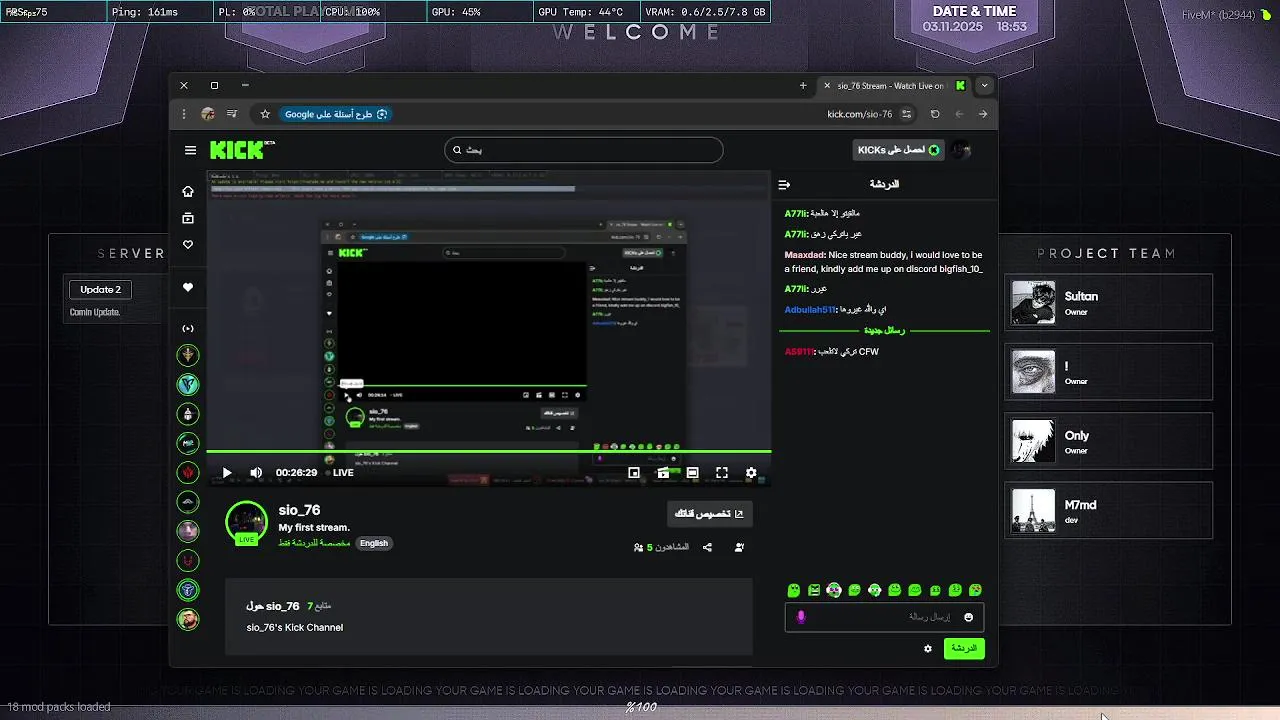Click the green stream progress bar

pyautogui.click(x=488, y=452)
